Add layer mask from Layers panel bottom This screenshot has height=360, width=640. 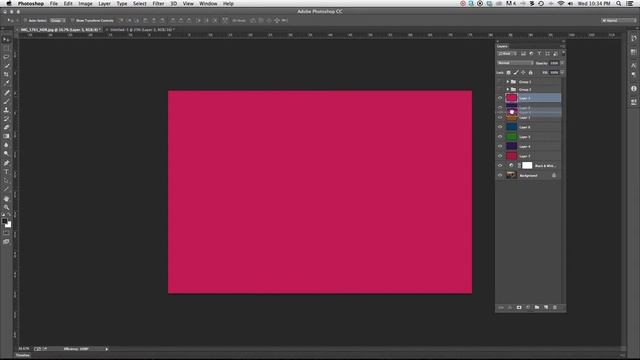click(x=519, y=307)
